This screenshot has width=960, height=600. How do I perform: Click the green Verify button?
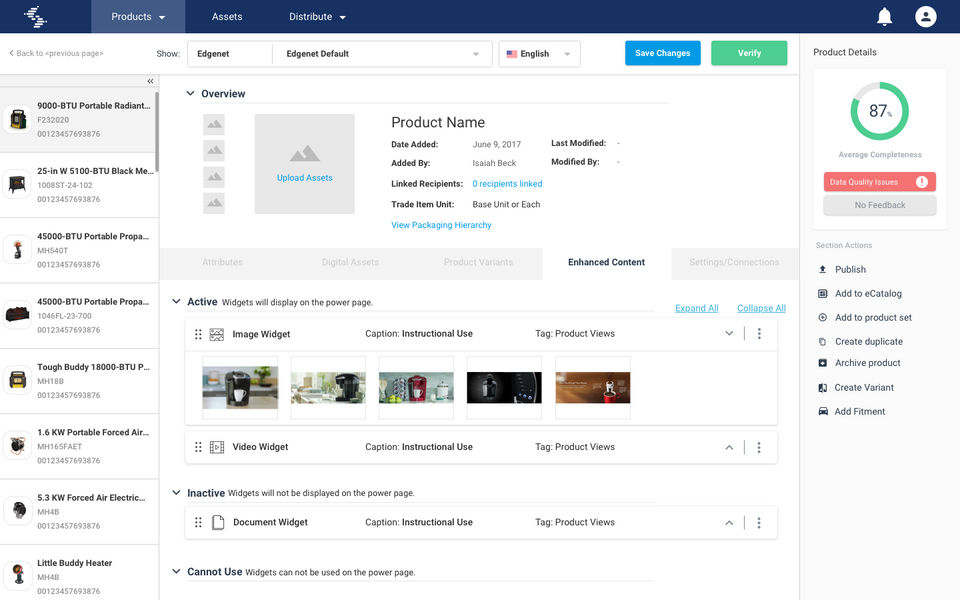[749, 53]
